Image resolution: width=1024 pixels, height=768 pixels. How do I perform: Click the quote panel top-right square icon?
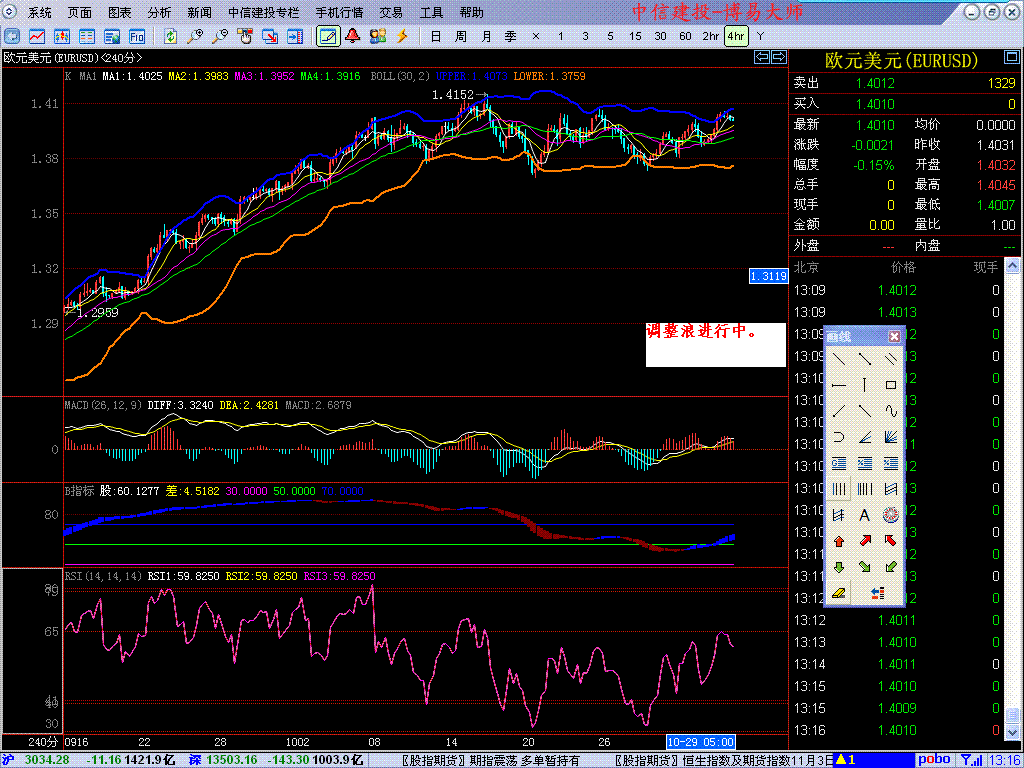click(1010, 59)
